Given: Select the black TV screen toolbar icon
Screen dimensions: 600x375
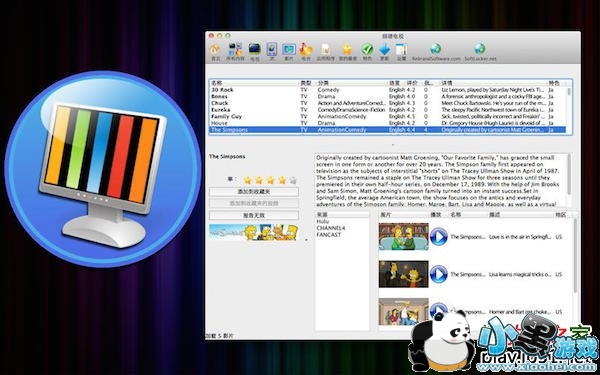Looking at the screenshot, I should [254, 49].
